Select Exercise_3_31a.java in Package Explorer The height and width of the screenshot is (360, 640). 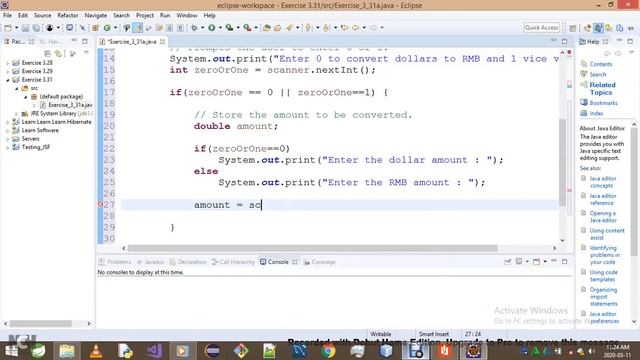click(66, 105)
